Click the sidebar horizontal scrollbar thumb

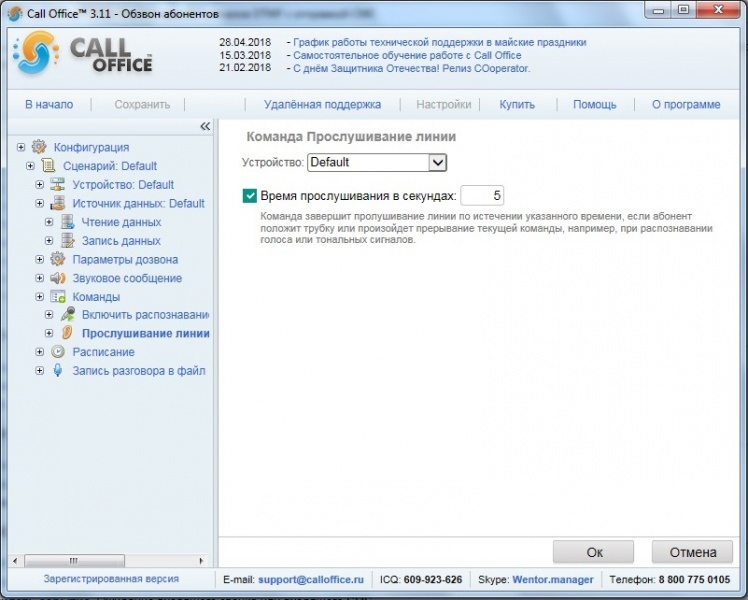point(74,560)
